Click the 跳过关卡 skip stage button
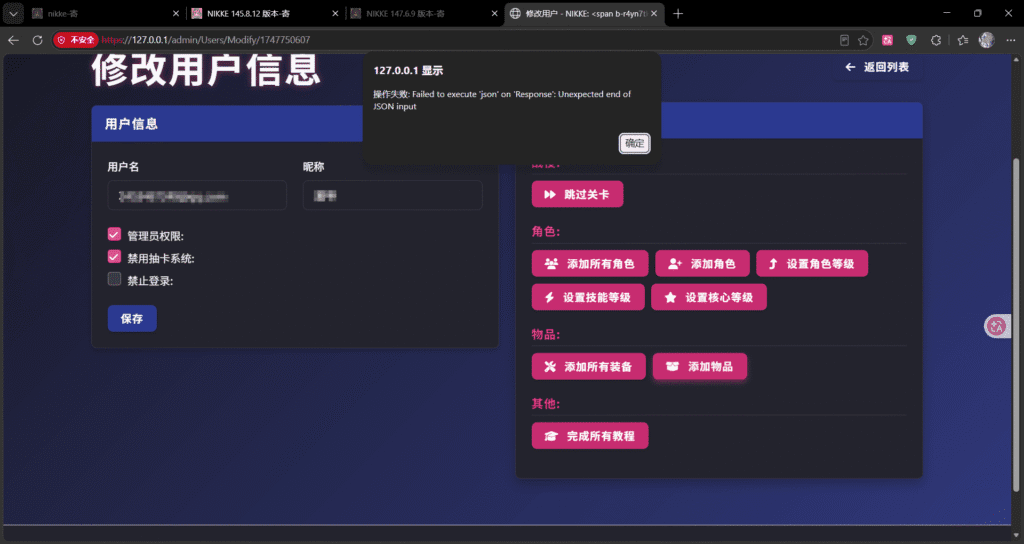 click(x=577, y=194)
